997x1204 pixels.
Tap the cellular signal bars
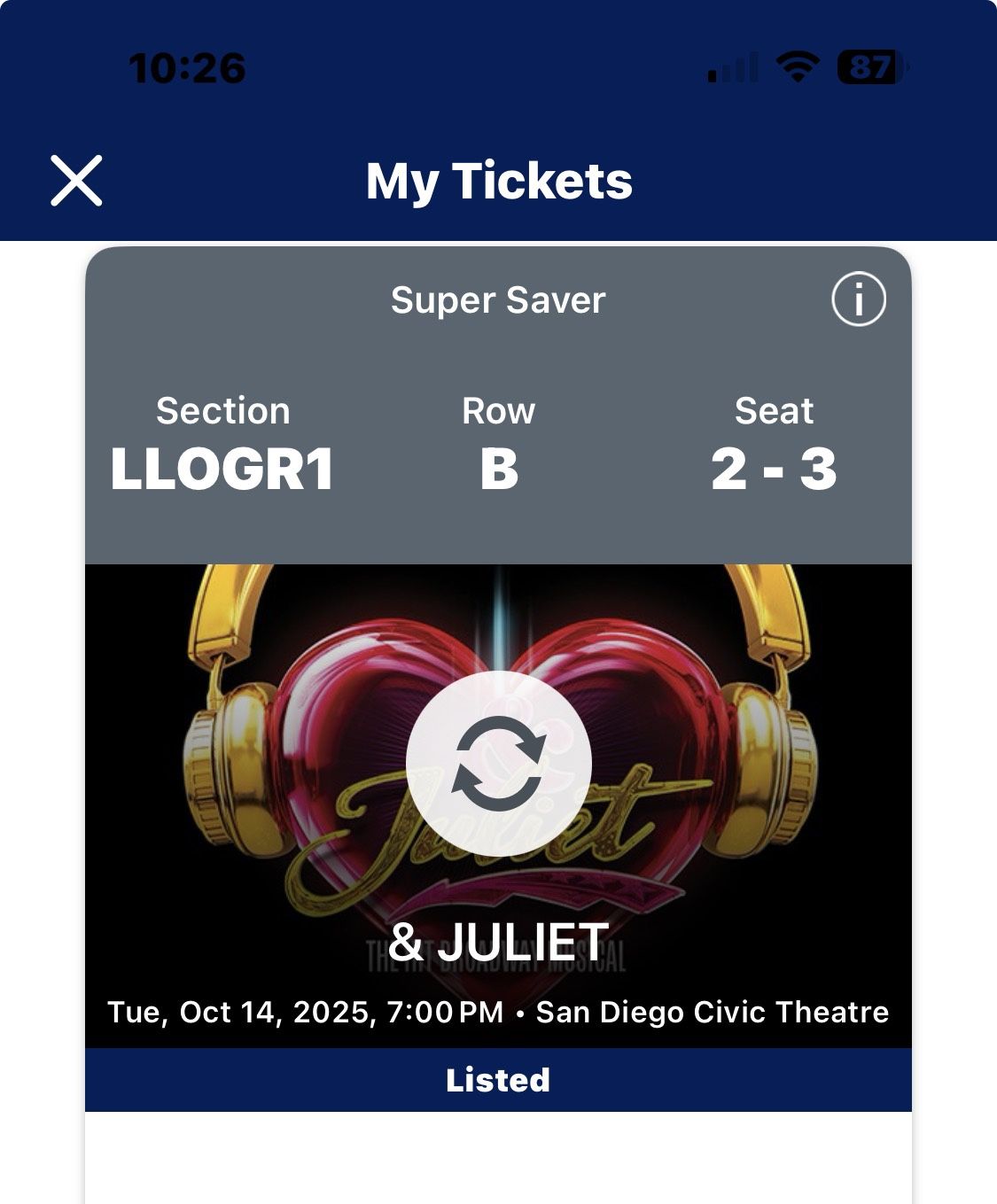coord(732,67)
